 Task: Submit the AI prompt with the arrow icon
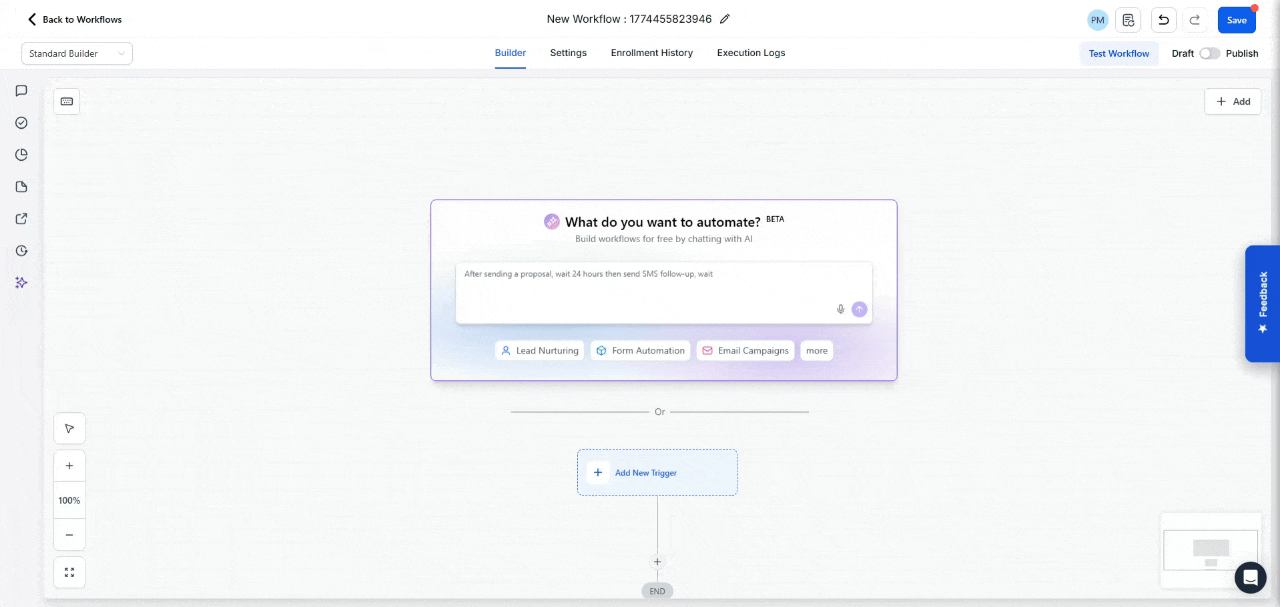[x=859, y=309]
